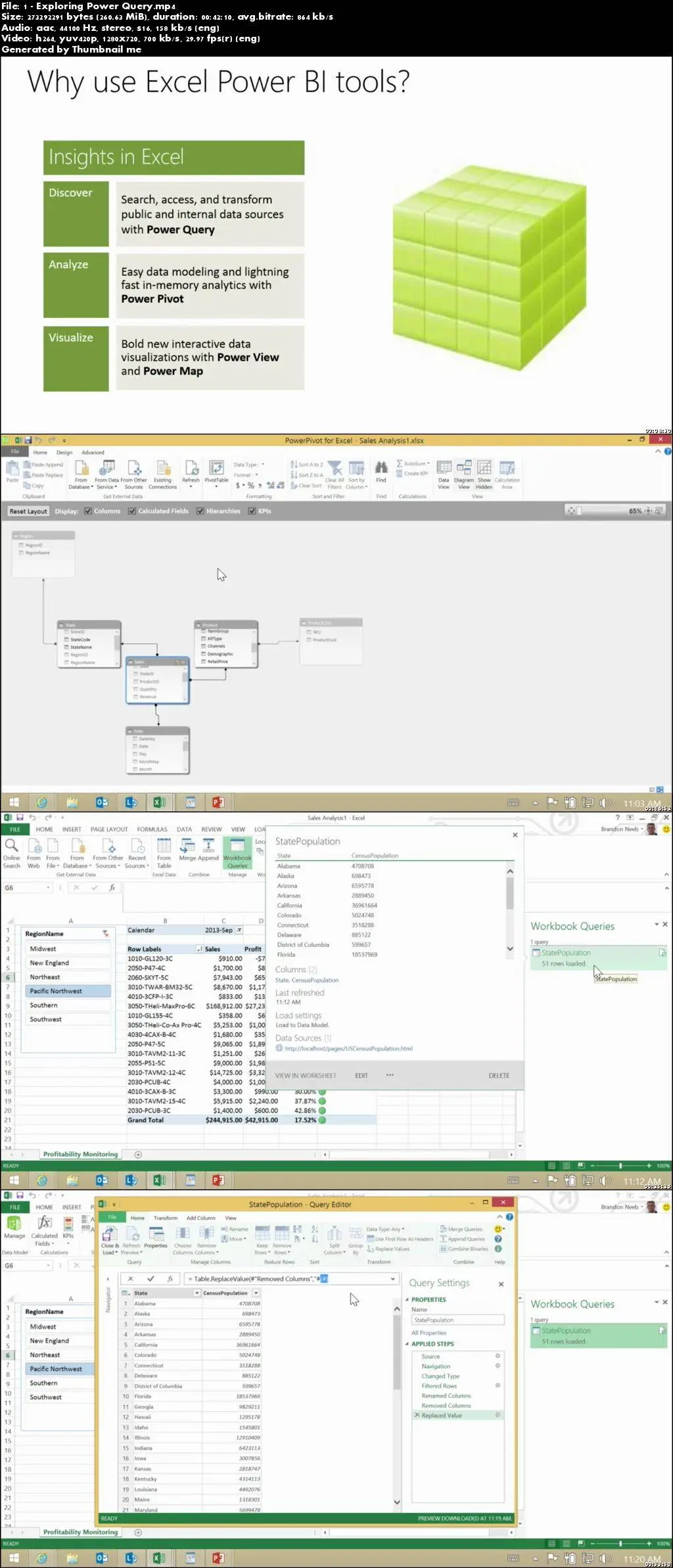
Task: Open Properties in Query Editor ribbon
Action: click(156, 1237)
